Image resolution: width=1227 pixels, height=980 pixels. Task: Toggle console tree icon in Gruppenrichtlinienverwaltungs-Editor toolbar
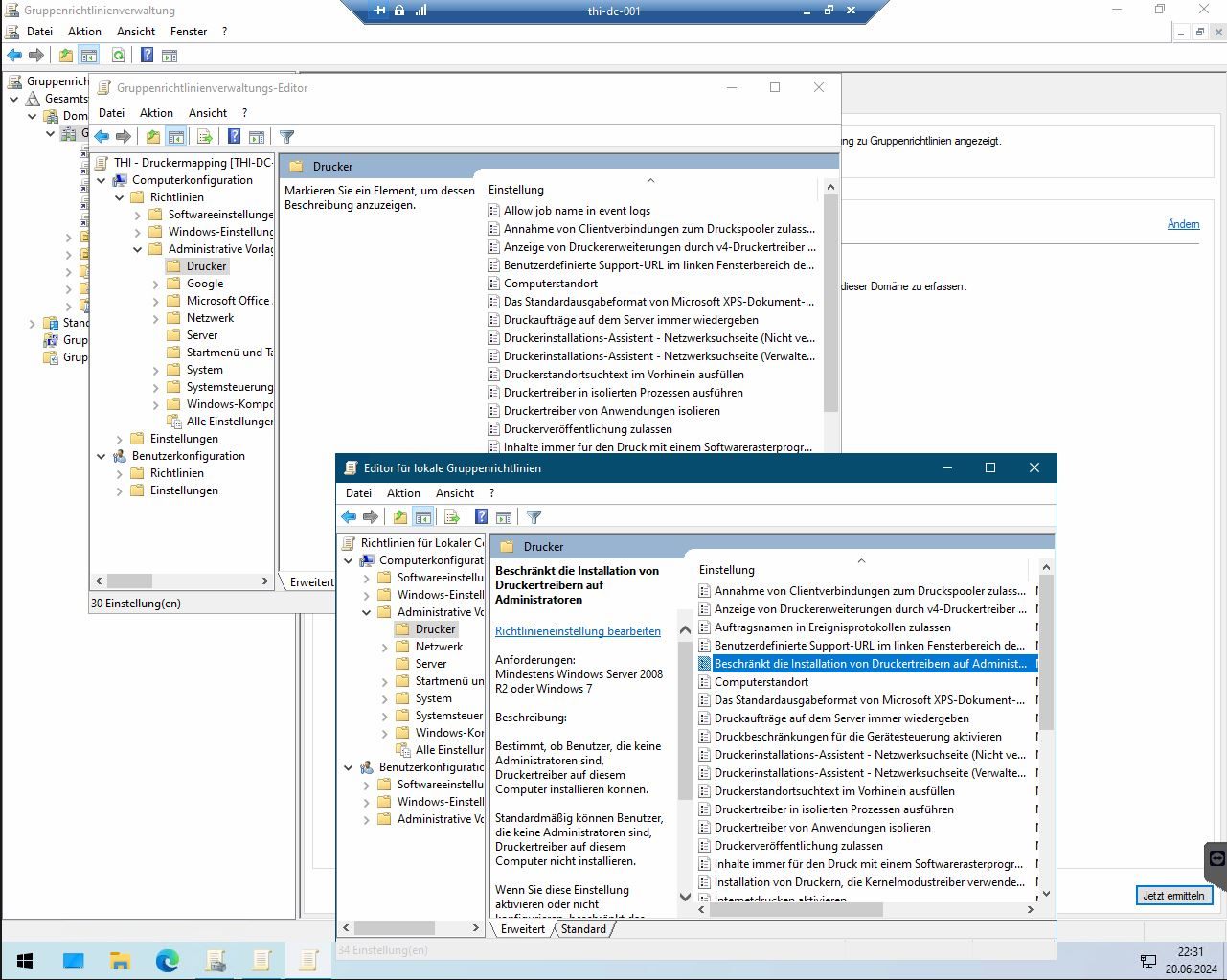[175, 136]
